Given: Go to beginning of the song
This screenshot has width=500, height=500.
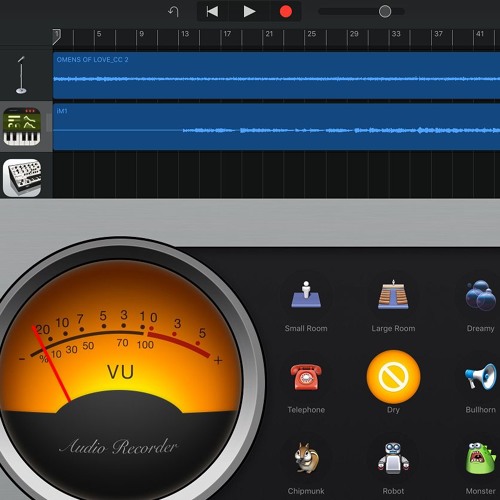Looking at the screenshot, I should [212, 12].
